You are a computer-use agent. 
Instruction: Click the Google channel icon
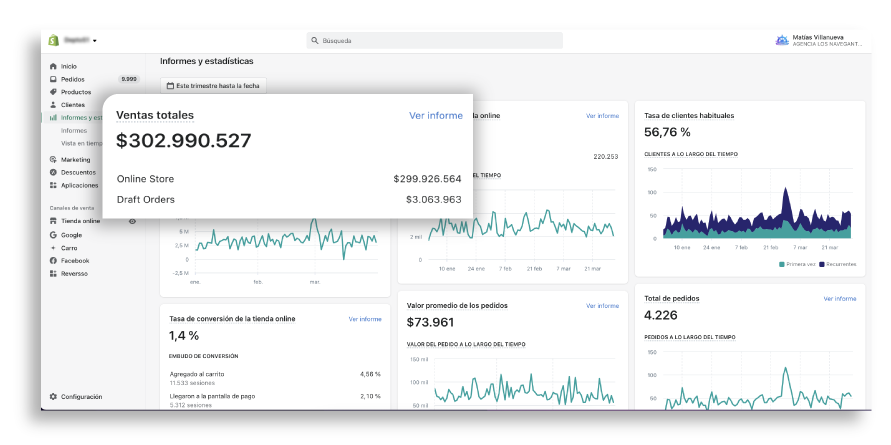tap(53, 235)
